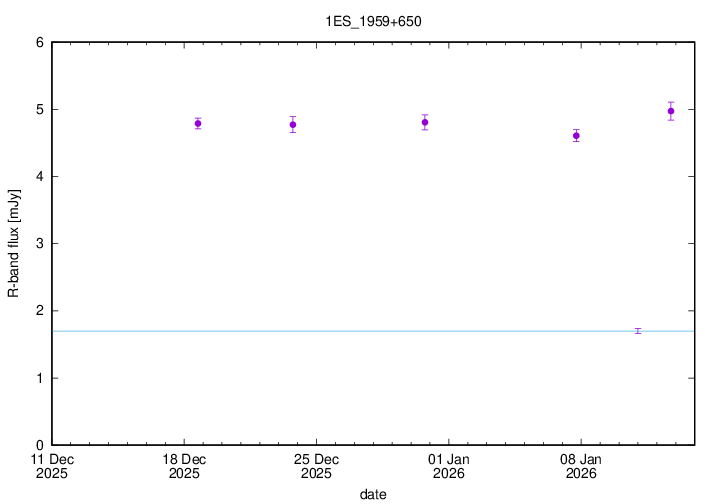
Task: Click the y-axis tick label 6
Action: click(x=39, y=43)
